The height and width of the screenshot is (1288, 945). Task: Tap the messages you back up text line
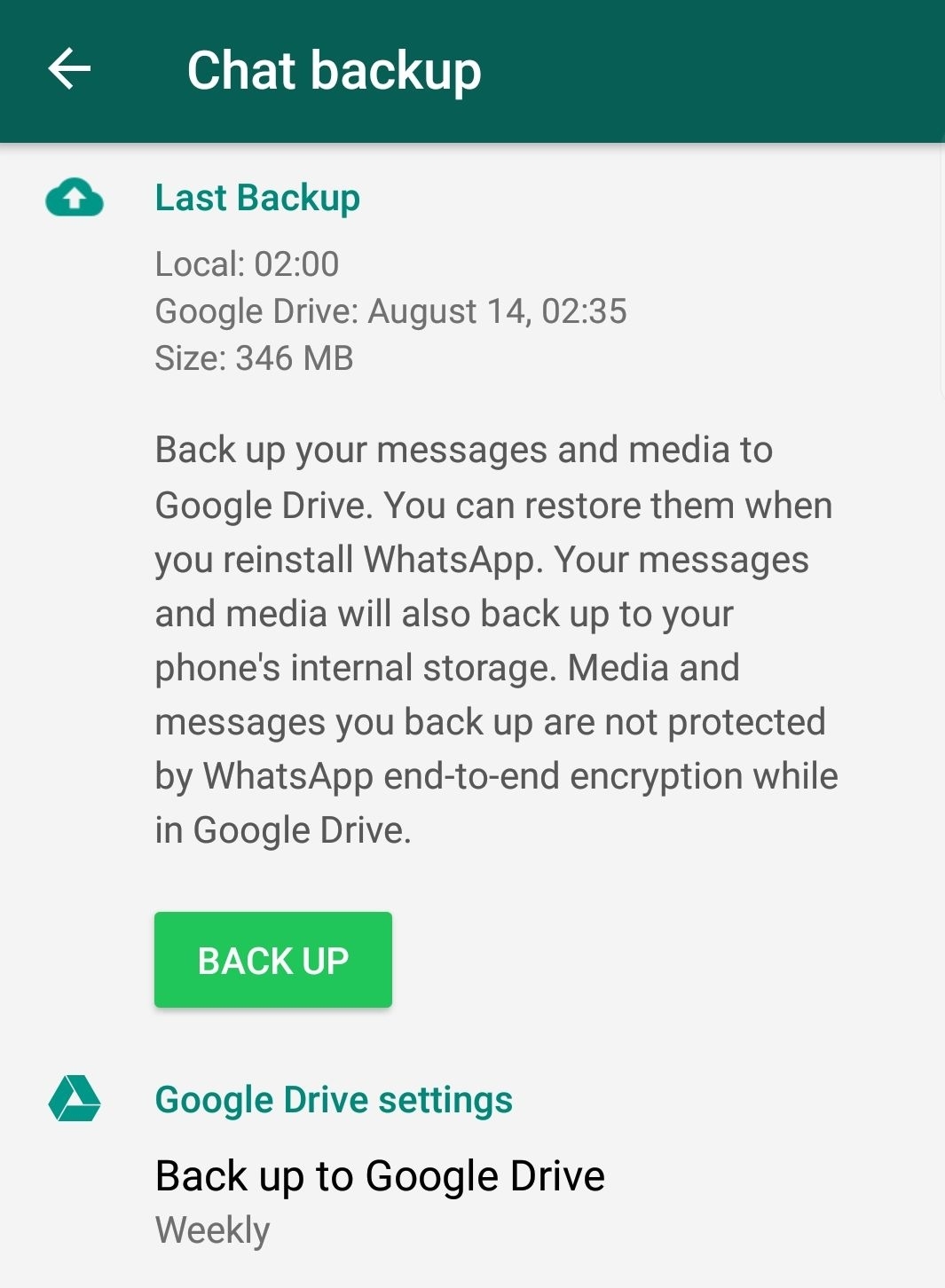pos(491,722)
